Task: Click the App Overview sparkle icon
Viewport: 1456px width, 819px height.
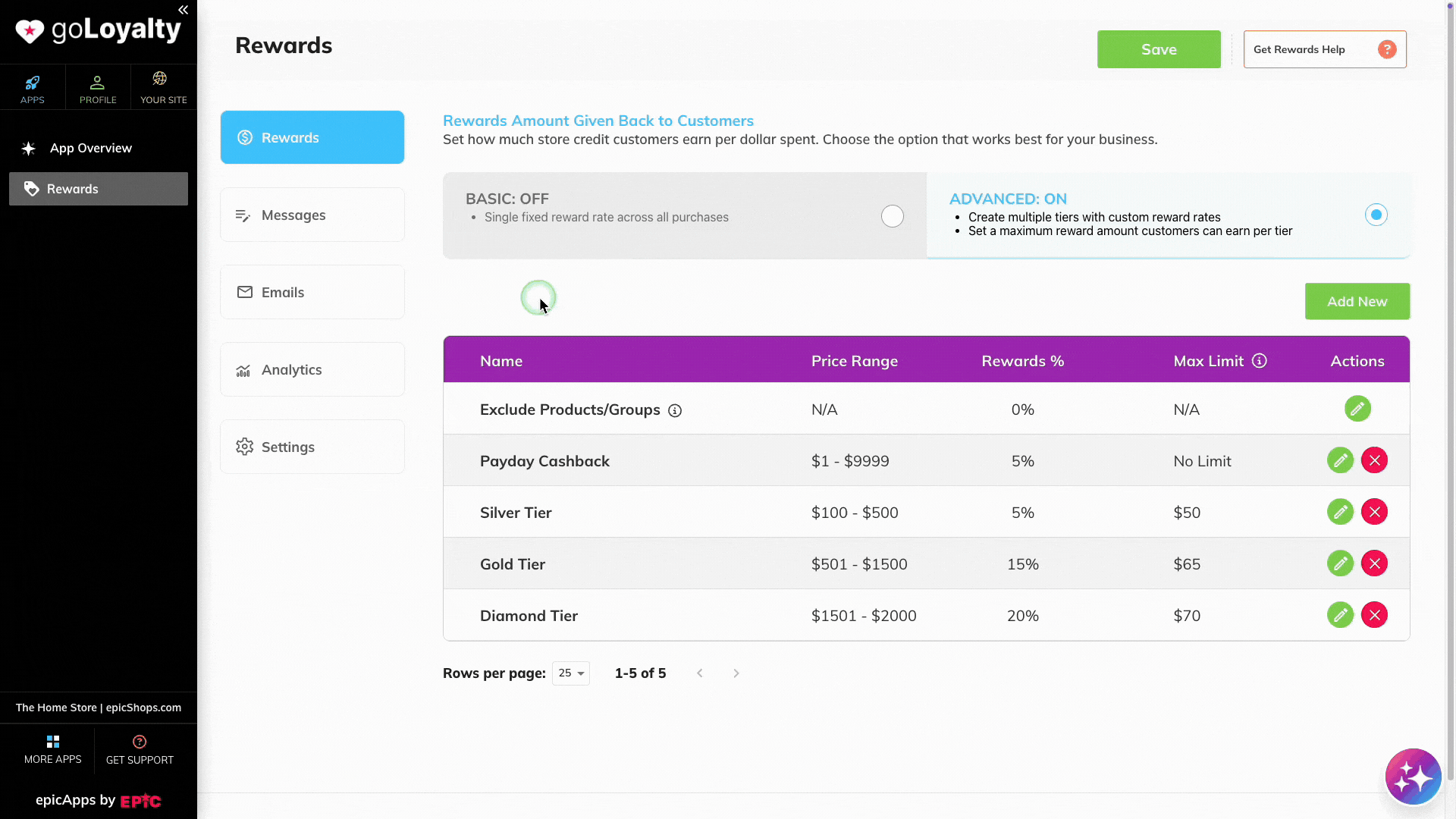Action: point(29,149)
